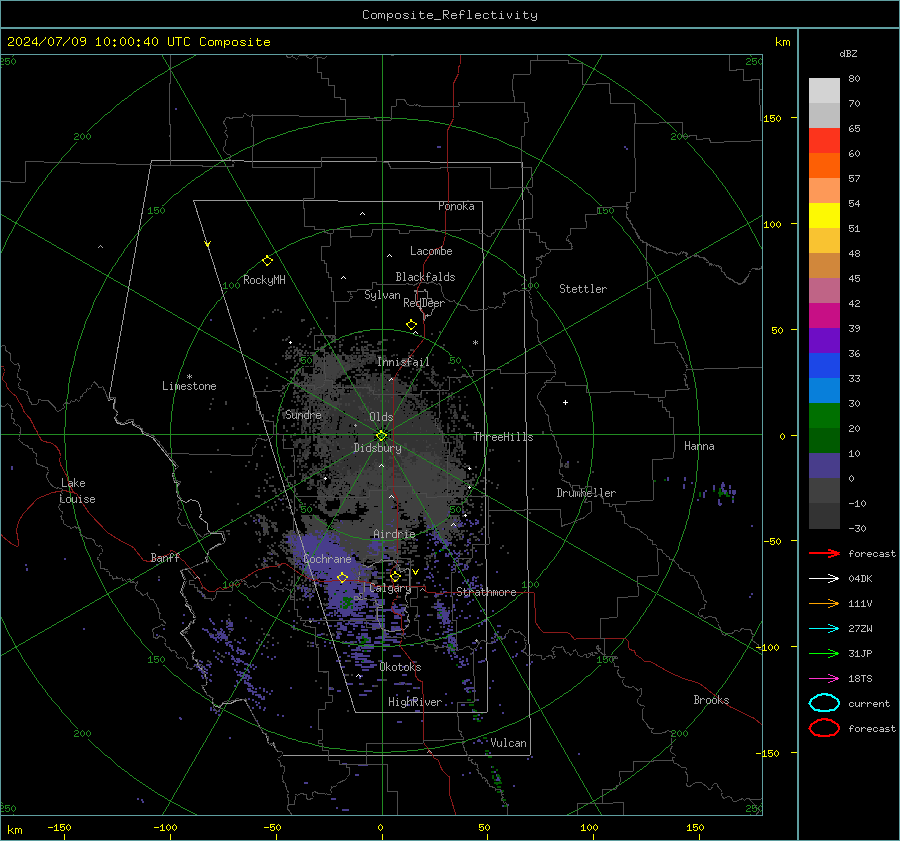The image size is (900, 841).
Task: Click the Brooks town label
Action: click(711, 700)
